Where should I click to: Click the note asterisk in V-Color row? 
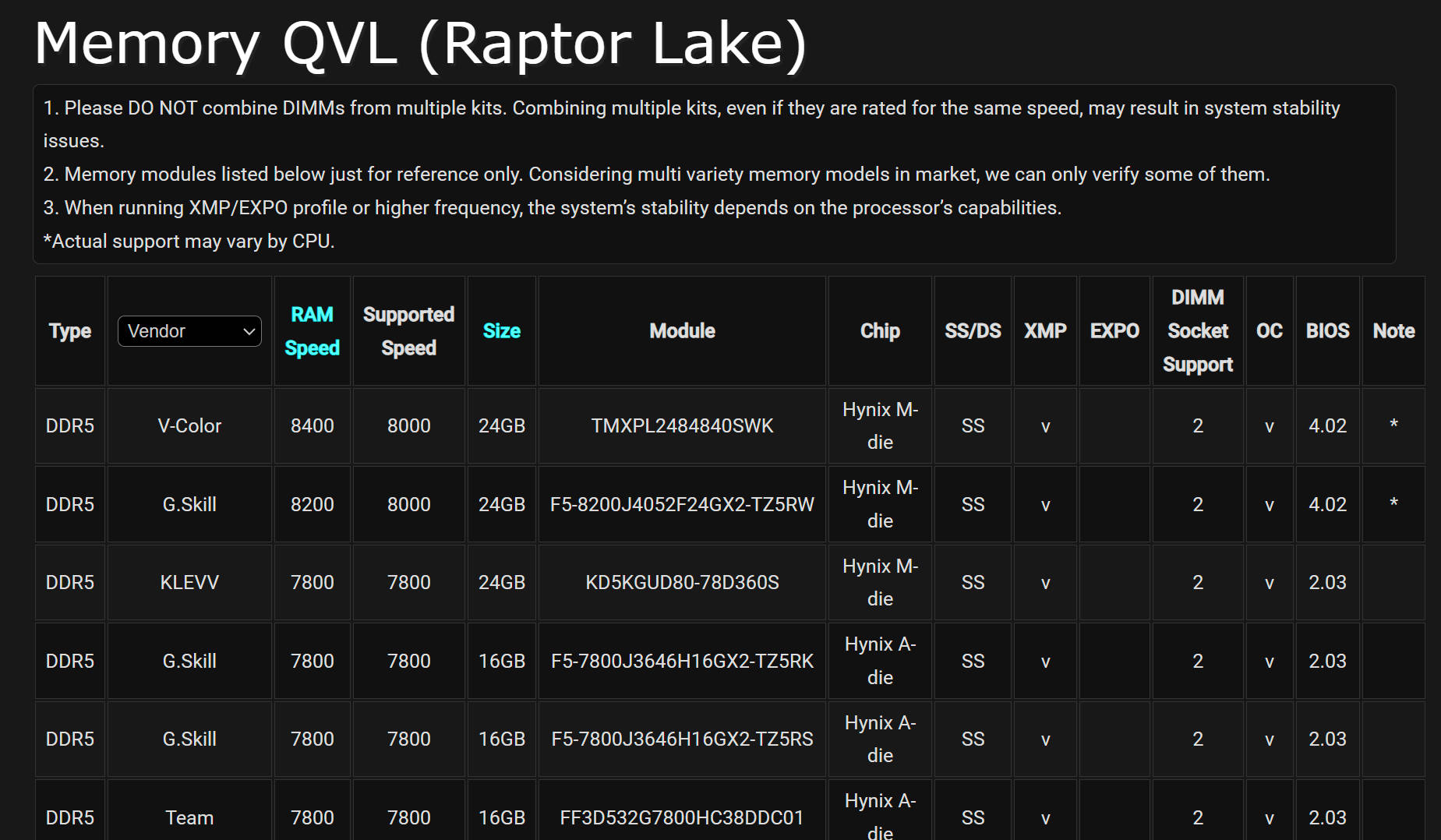click(1393, 425)
